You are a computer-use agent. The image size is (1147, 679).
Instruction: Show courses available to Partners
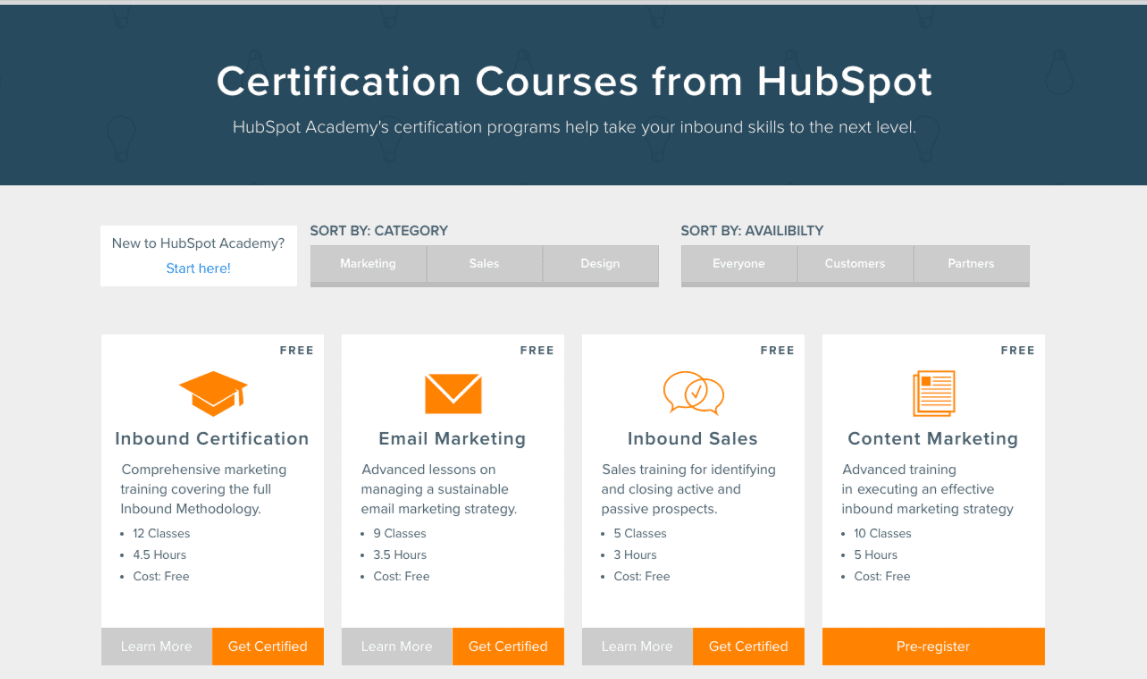click(971, 263)
